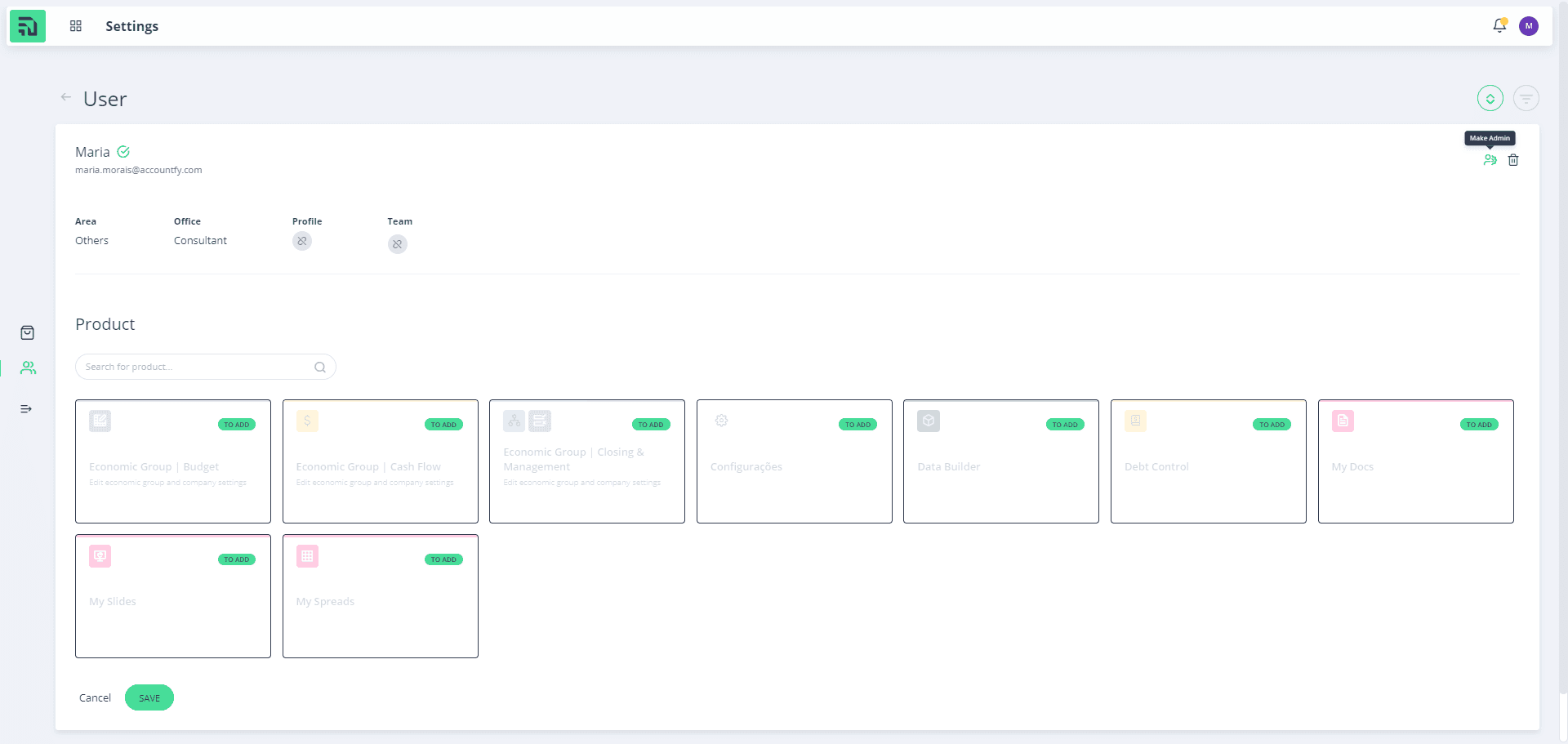Click the SAVE button
The width and height of the screenshot is (1568, 744).
pos(149,698)
